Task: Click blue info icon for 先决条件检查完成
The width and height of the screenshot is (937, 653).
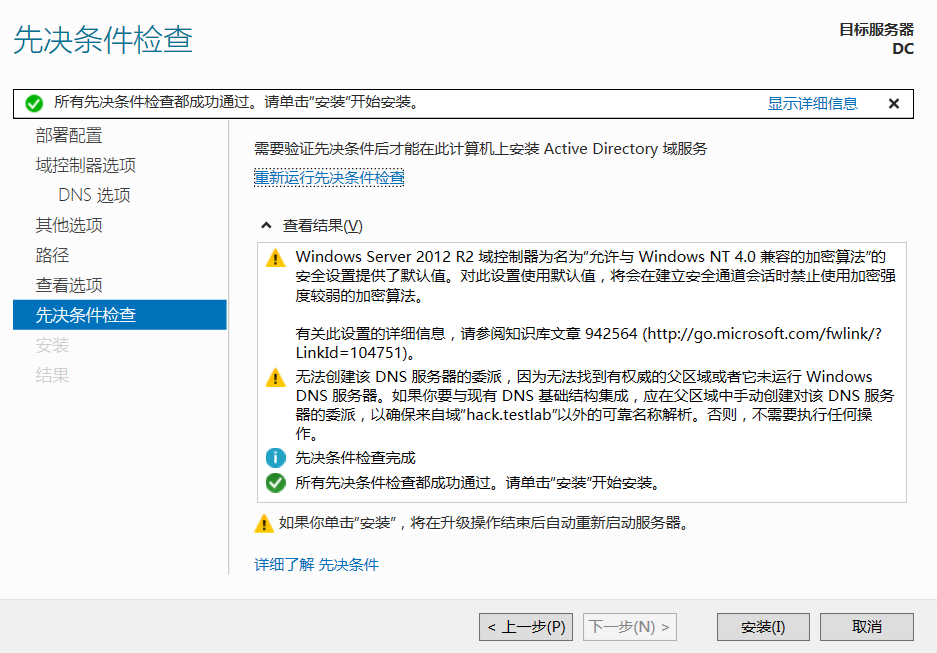Action: coord(276,458)
